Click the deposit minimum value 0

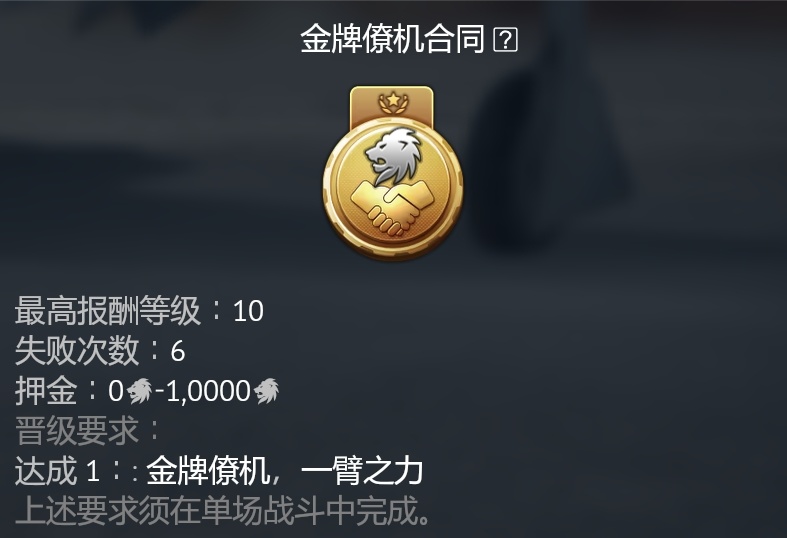coord(115,391)
